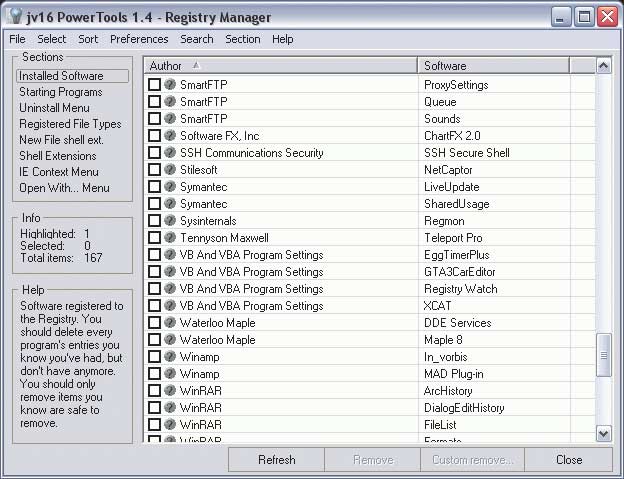The image size is (624, 479).
Task: Click the icon in the ProxySettings row
Action: (170, 84)
